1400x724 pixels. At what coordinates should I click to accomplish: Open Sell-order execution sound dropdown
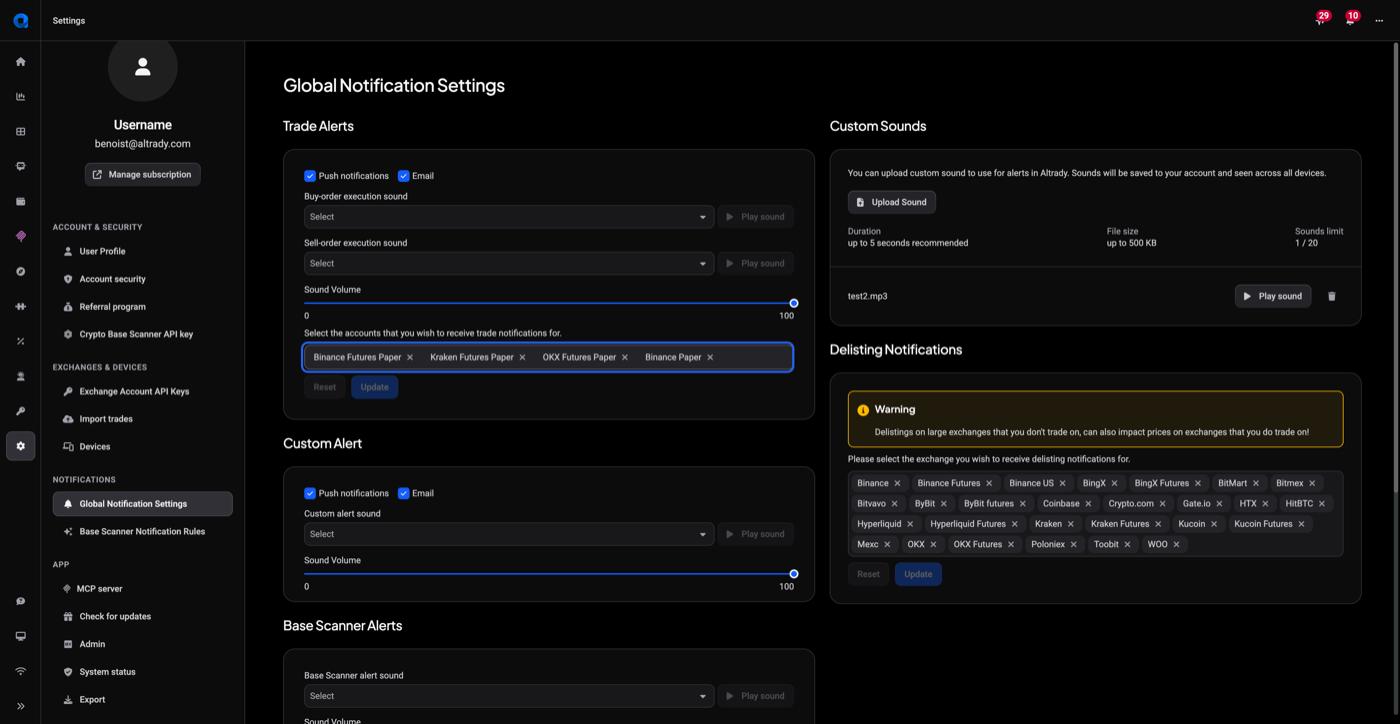pyautogui.click(x=509, y=264)
